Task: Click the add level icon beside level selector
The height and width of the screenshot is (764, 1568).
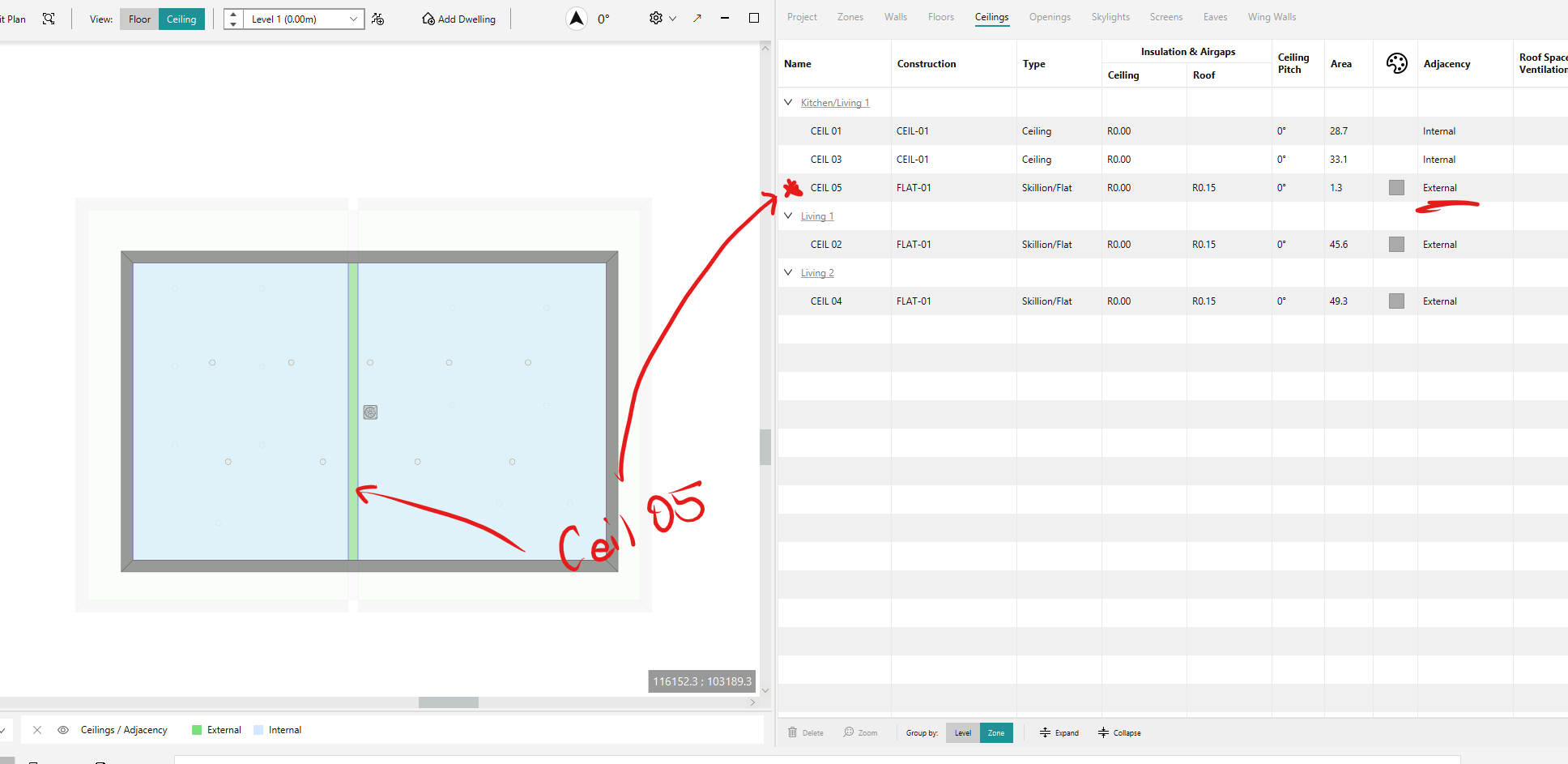Action: coord(378,19)
